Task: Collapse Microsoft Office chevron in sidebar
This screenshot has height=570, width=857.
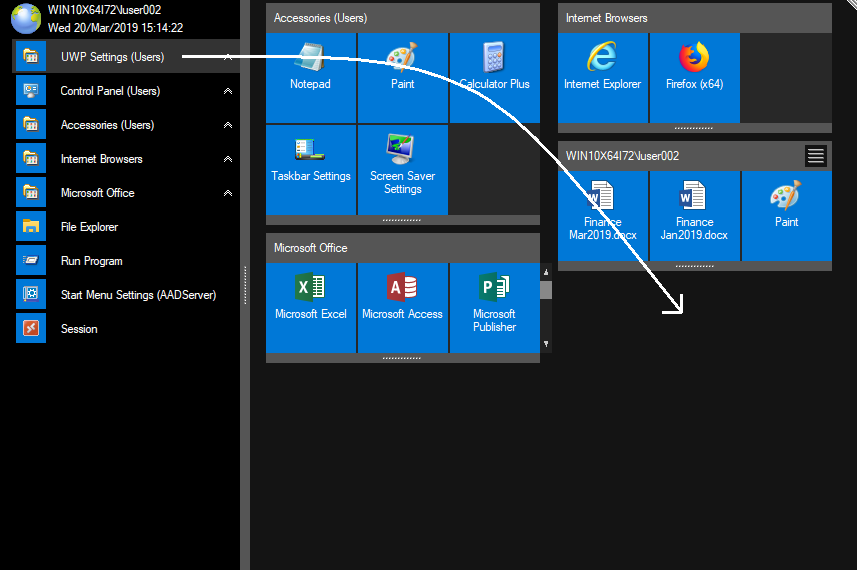Action: click(228, 193)
